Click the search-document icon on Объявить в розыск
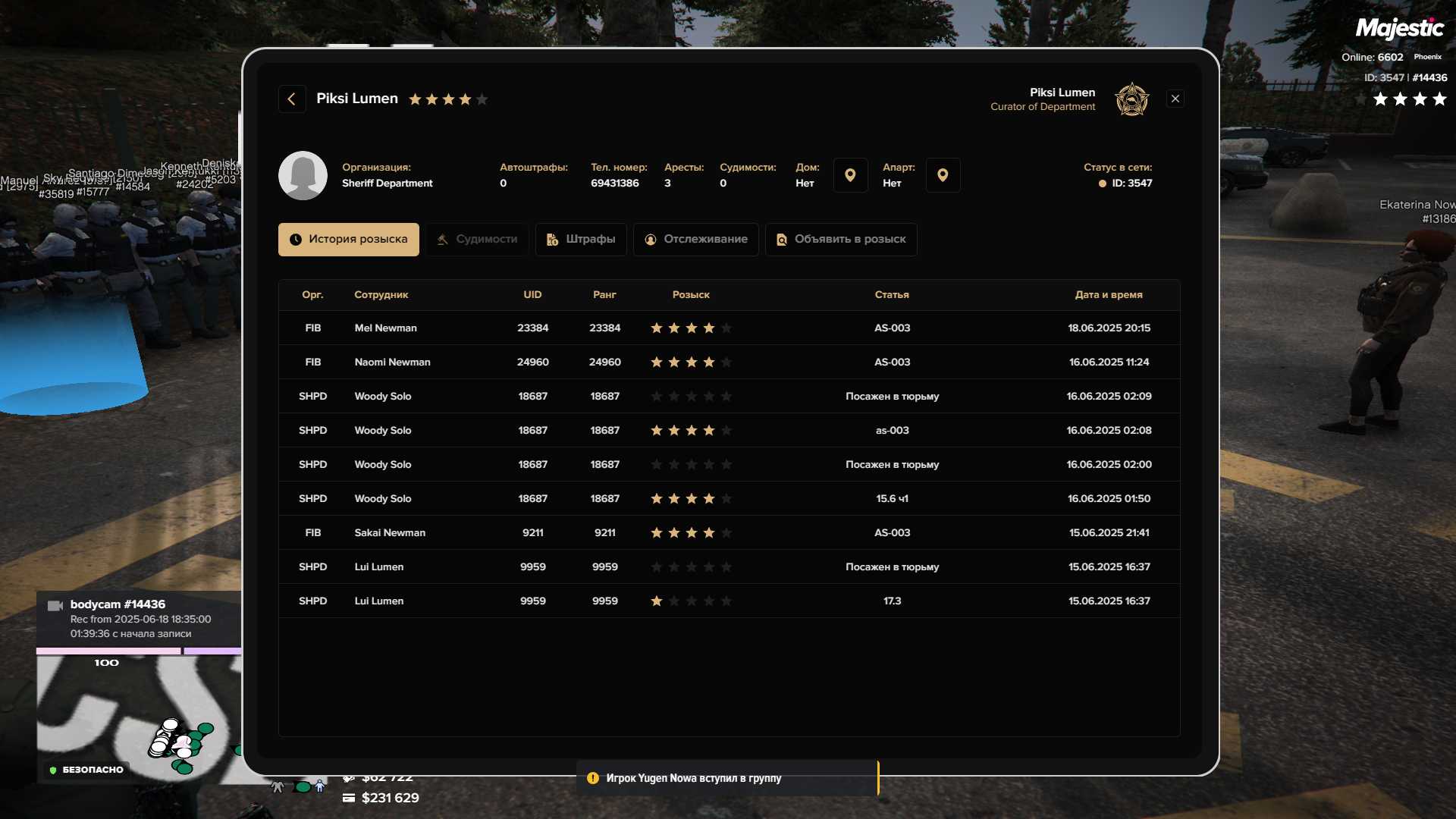Image resolution: width=1456 pixels, height=819 pixels. (x=782, y=240)
